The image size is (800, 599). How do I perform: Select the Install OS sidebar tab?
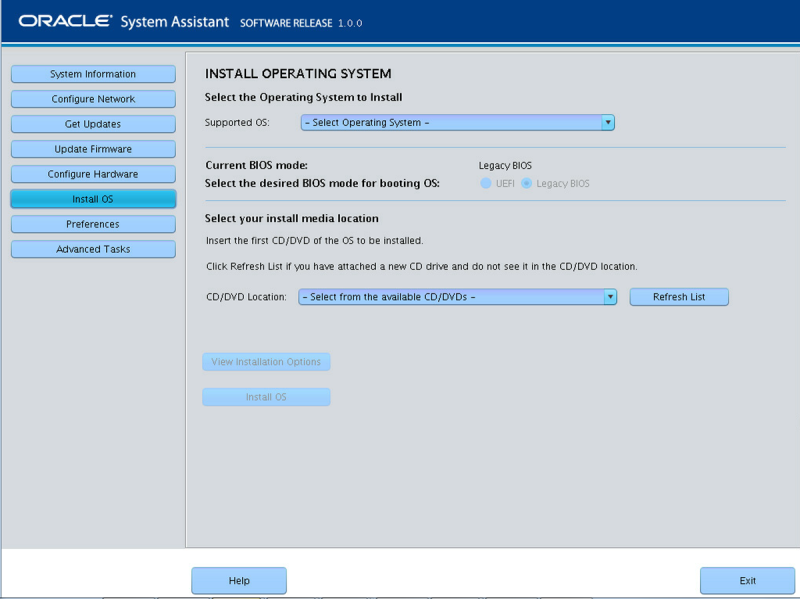tap(93, 199)
